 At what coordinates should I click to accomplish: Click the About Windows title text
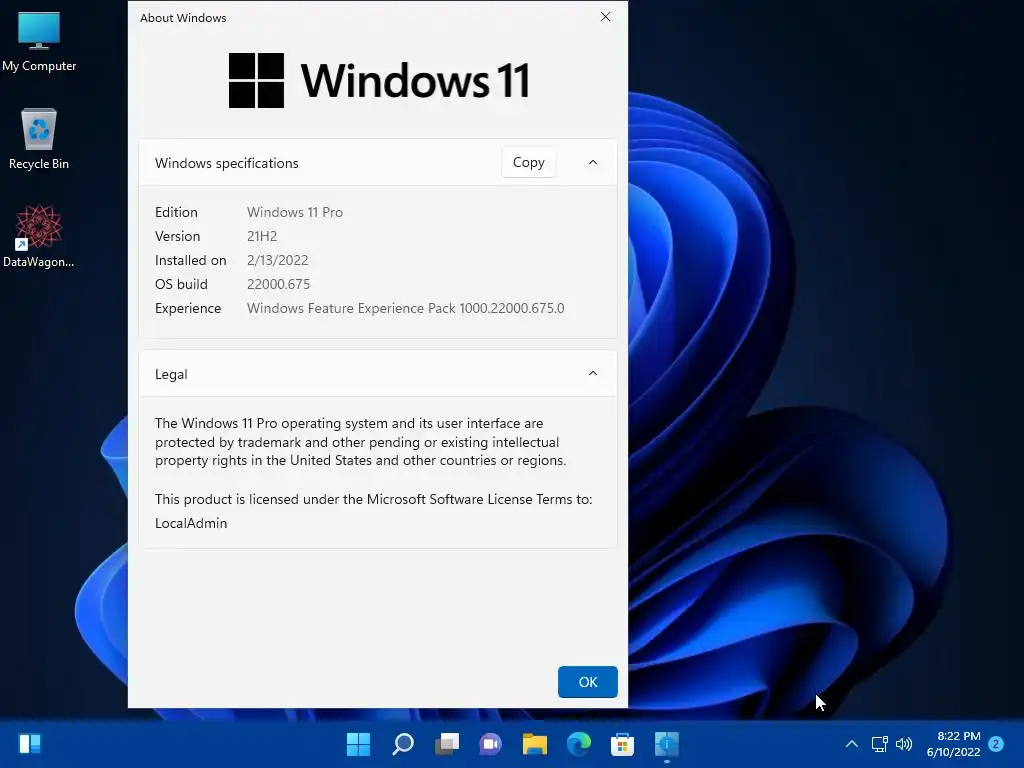point(183,18)
